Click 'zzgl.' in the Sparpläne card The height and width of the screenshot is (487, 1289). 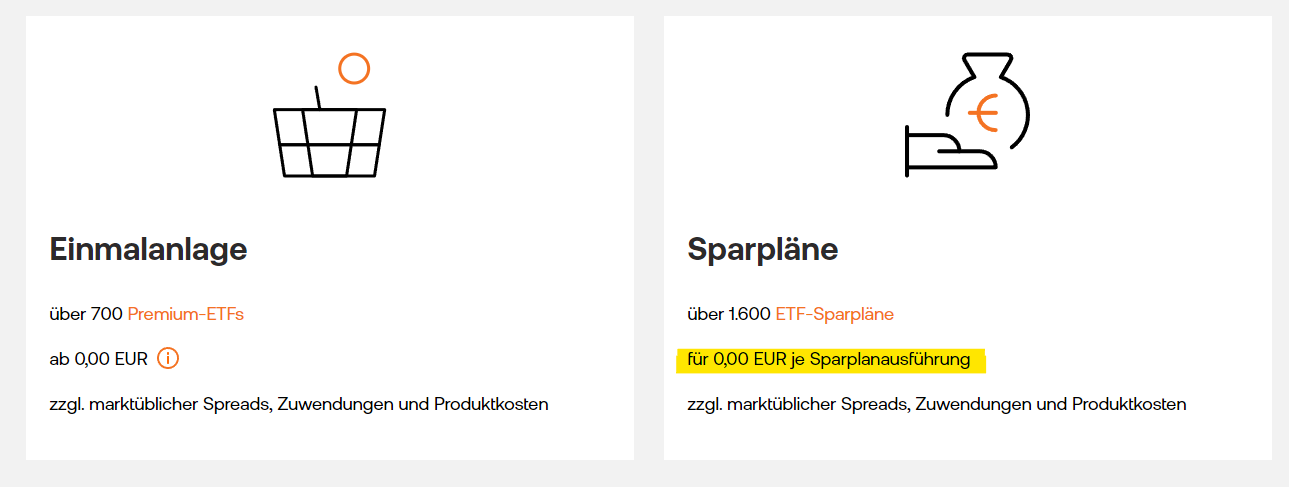[x=704, y=404]
